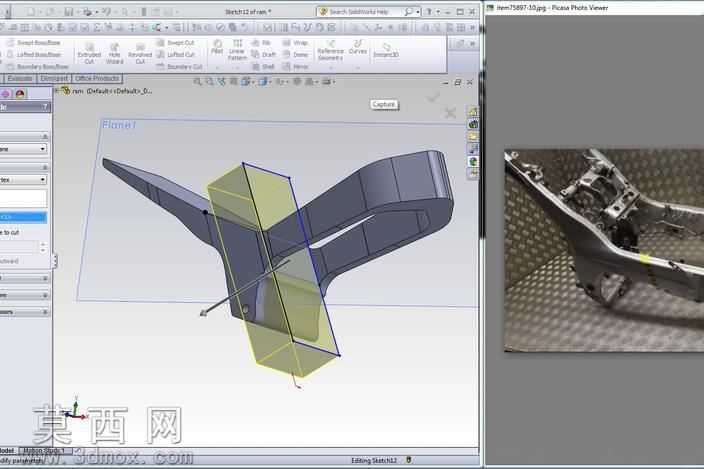The width and height of the screenshot is (704, 469).
Task: Switch to the Model tab
Action: point(8,450)
